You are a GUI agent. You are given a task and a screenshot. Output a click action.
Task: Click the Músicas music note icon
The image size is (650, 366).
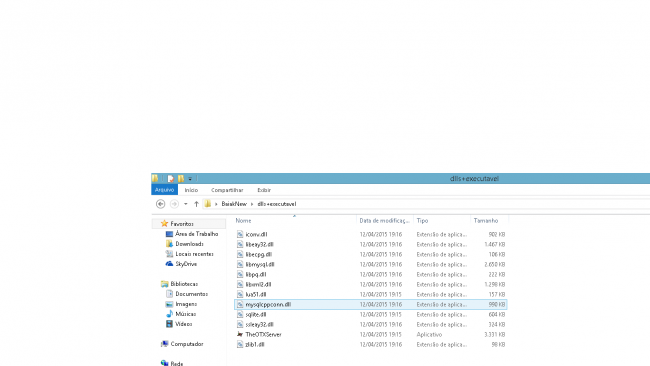click(x=169, y=314)
